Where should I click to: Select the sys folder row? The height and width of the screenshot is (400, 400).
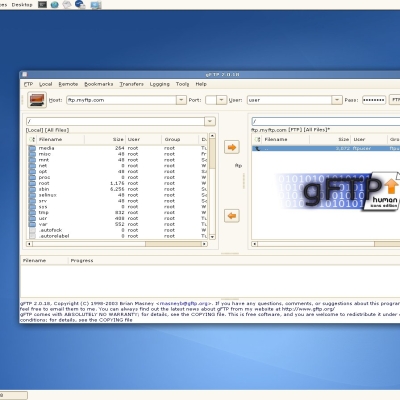(118, 207)
